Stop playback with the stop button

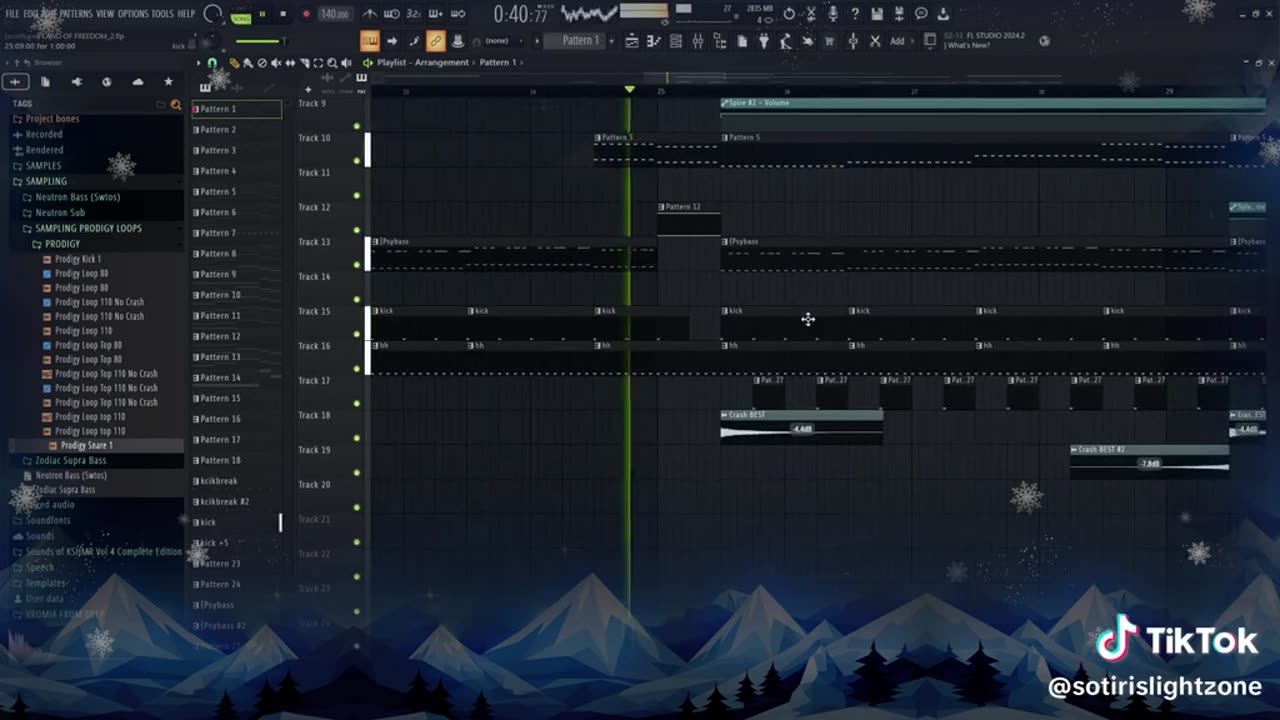[x=283, y=14]
